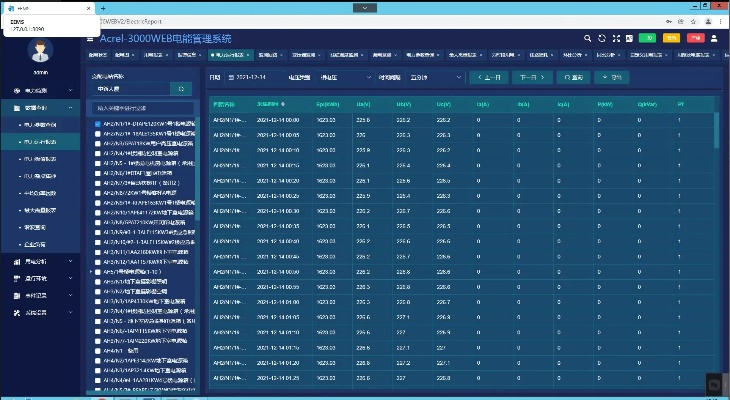Viewport: 730px width, 400px height.
Task: Check the second circuit checkbox in tree list
Action: (97, 132)
